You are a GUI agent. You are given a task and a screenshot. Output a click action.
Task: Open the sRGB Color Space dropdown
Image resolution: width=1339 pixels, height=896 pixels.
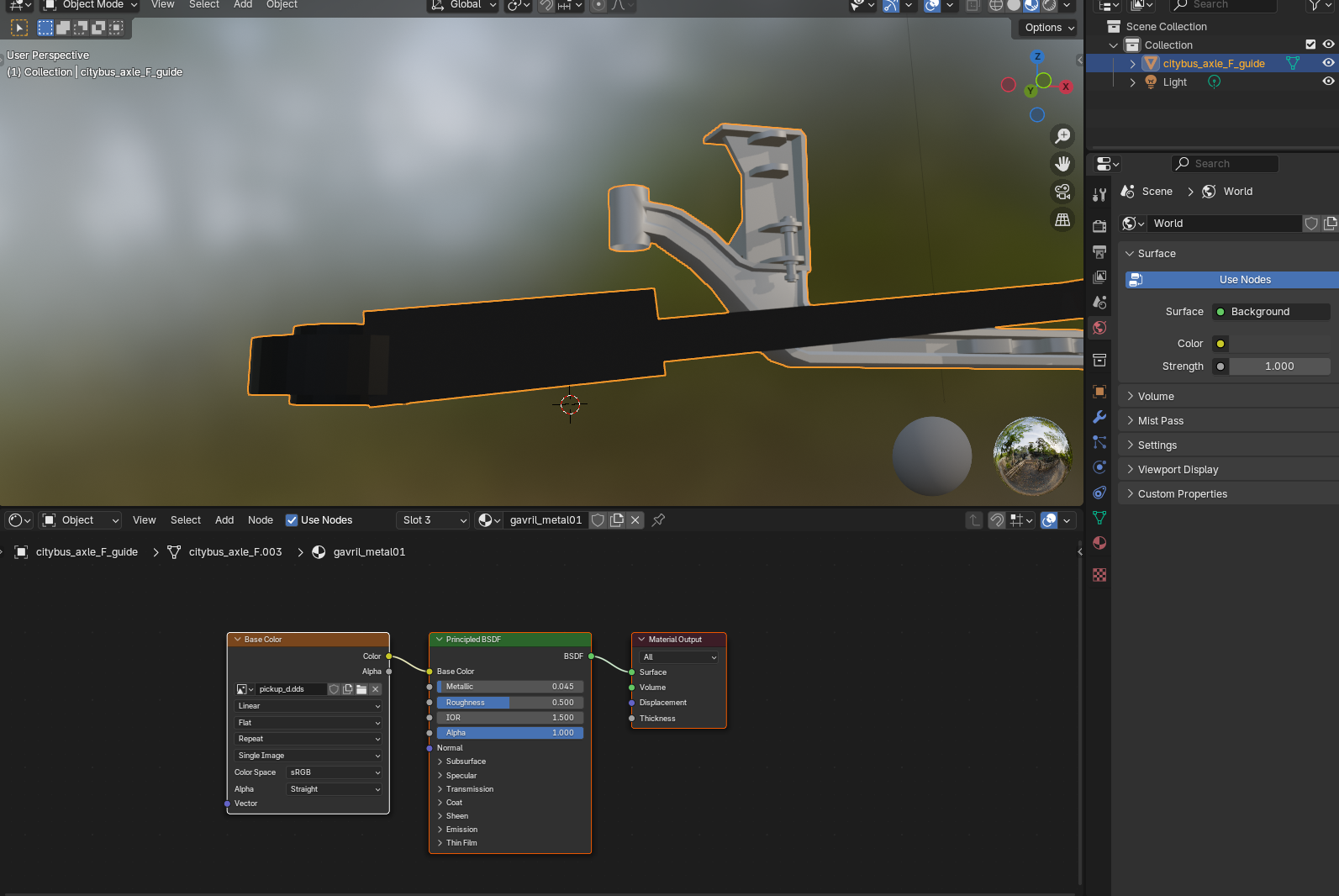pyautogui.click(x=335, y=772)
